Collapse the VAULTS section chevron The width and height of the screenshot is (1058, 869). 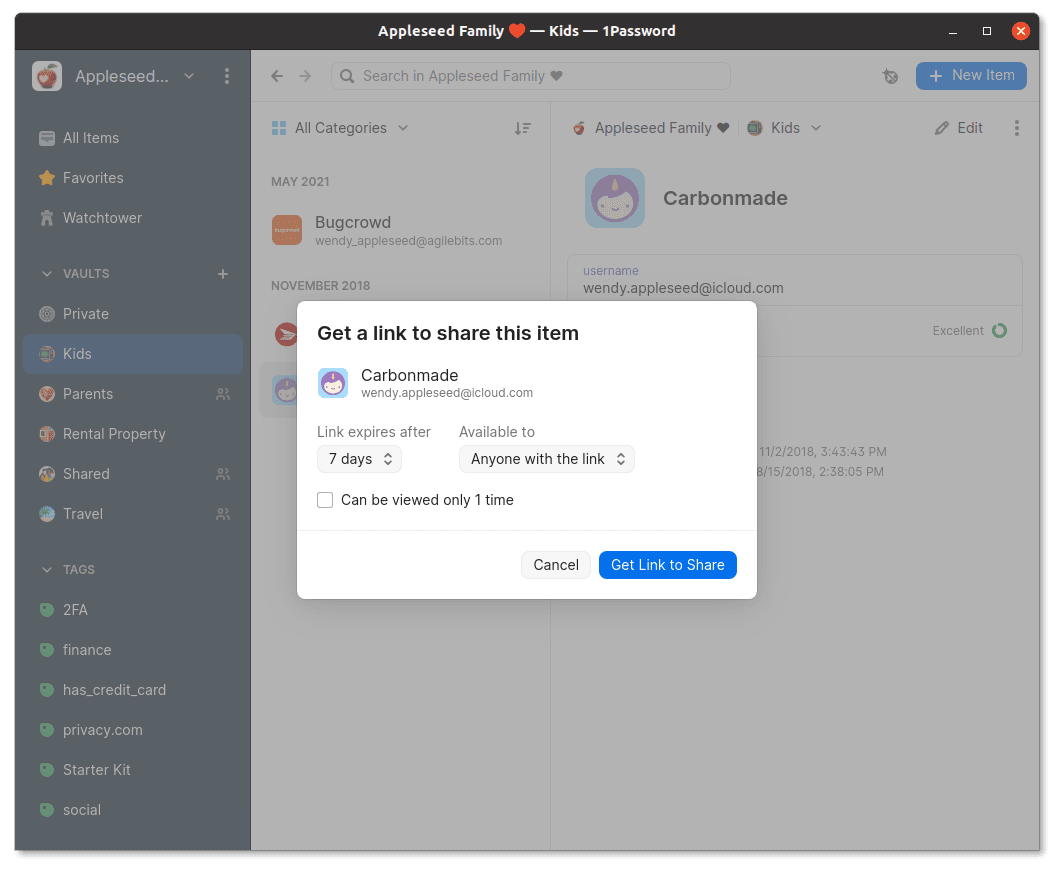(x=47, y=273)
